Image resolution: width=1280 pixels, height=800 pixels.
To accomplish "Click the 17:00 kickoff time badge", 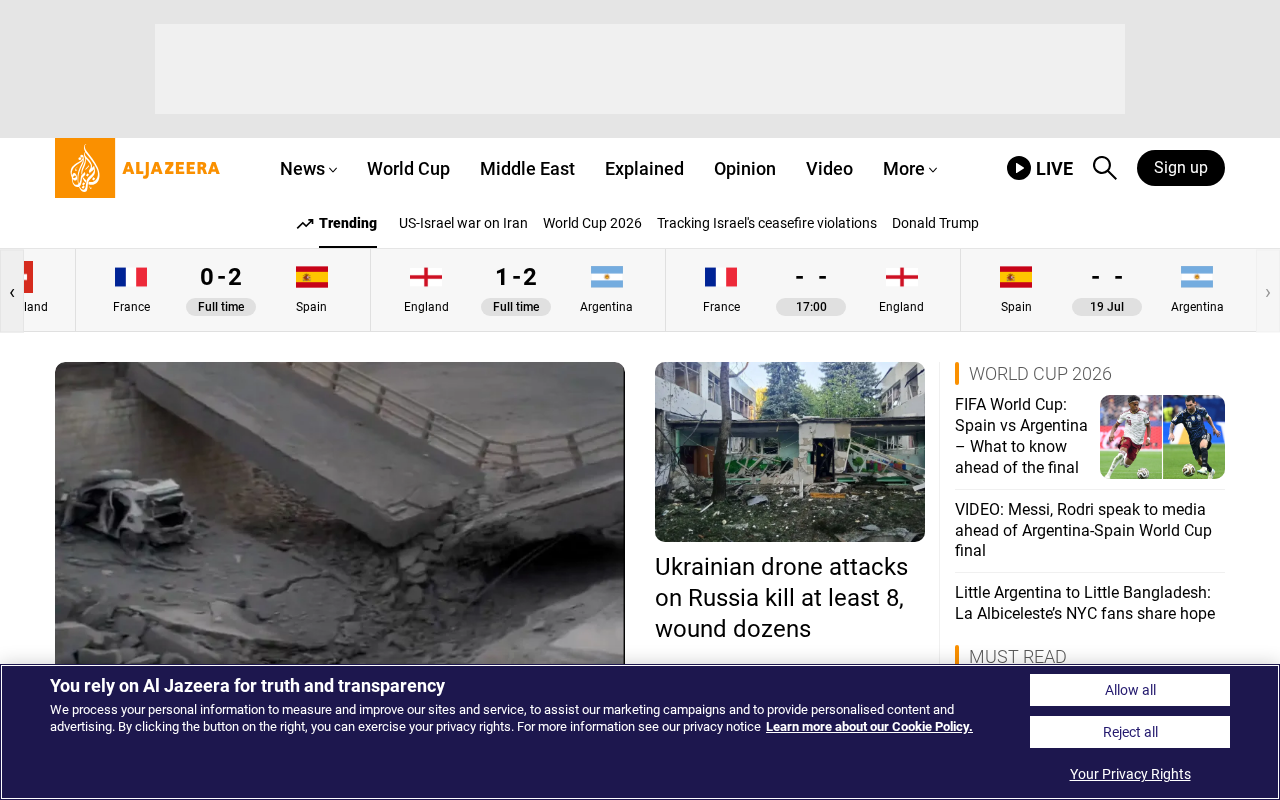I will click(x=811, y=307).
